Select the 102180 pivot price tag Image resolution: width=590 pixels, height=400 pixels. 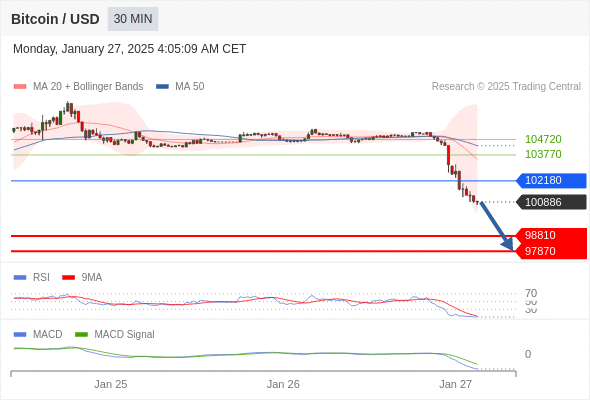click(551, 181)
